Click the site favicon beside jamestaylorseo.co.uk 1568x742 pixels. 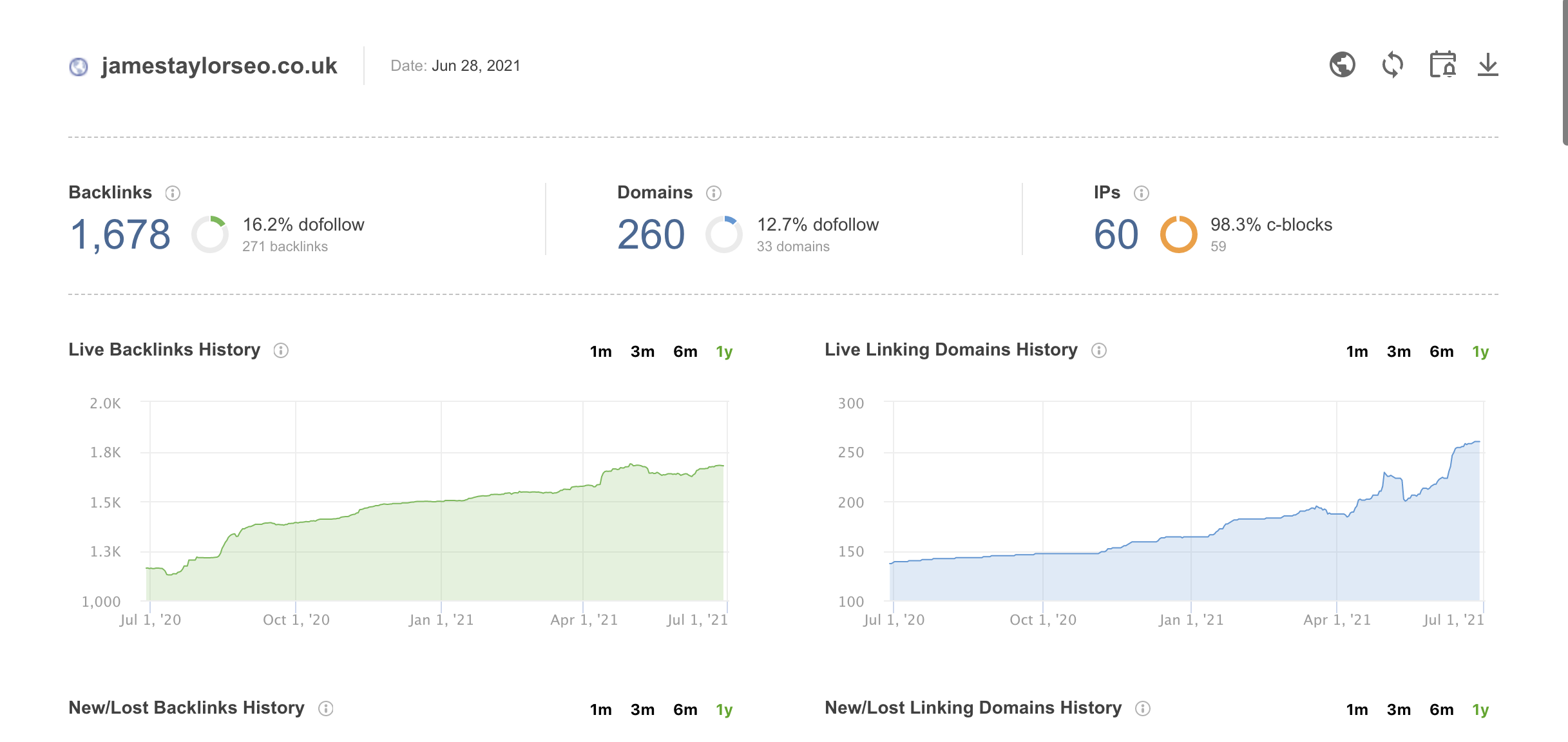tap(79, 66)
